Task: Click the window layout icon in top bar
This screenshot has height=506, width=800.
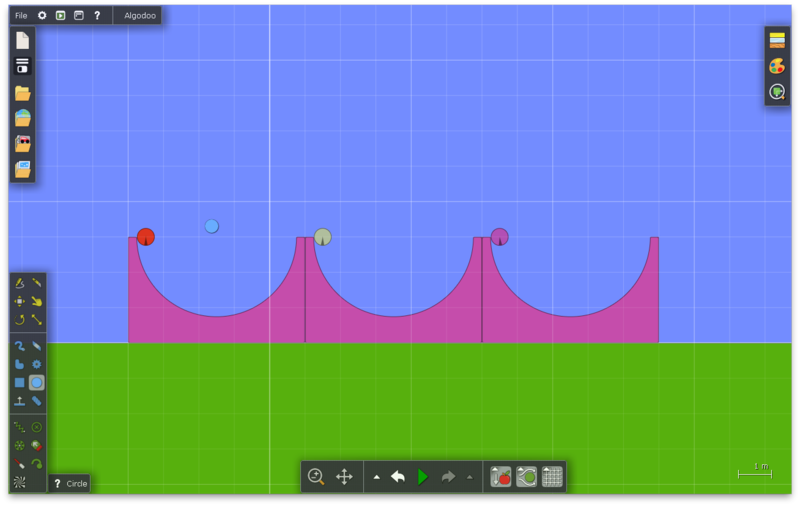Action: tap(79, 15)
